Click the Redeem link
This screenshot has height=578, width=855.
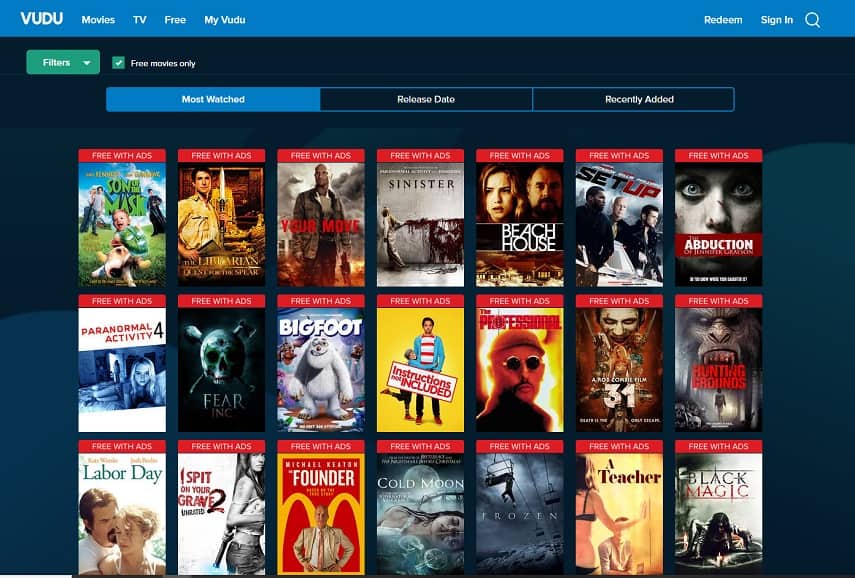click(x=723, y=20)
